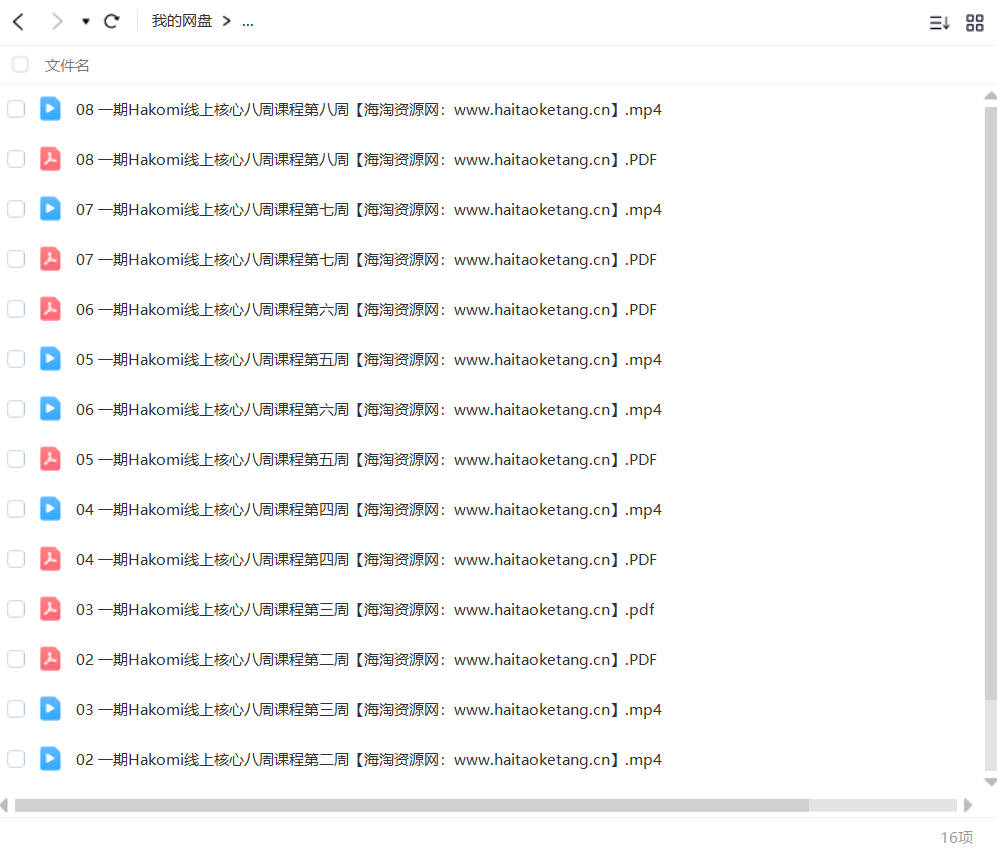Click video icon of 06 第六周 .mp4
This screenshot has width=997, height=854.
coord(50,409)
